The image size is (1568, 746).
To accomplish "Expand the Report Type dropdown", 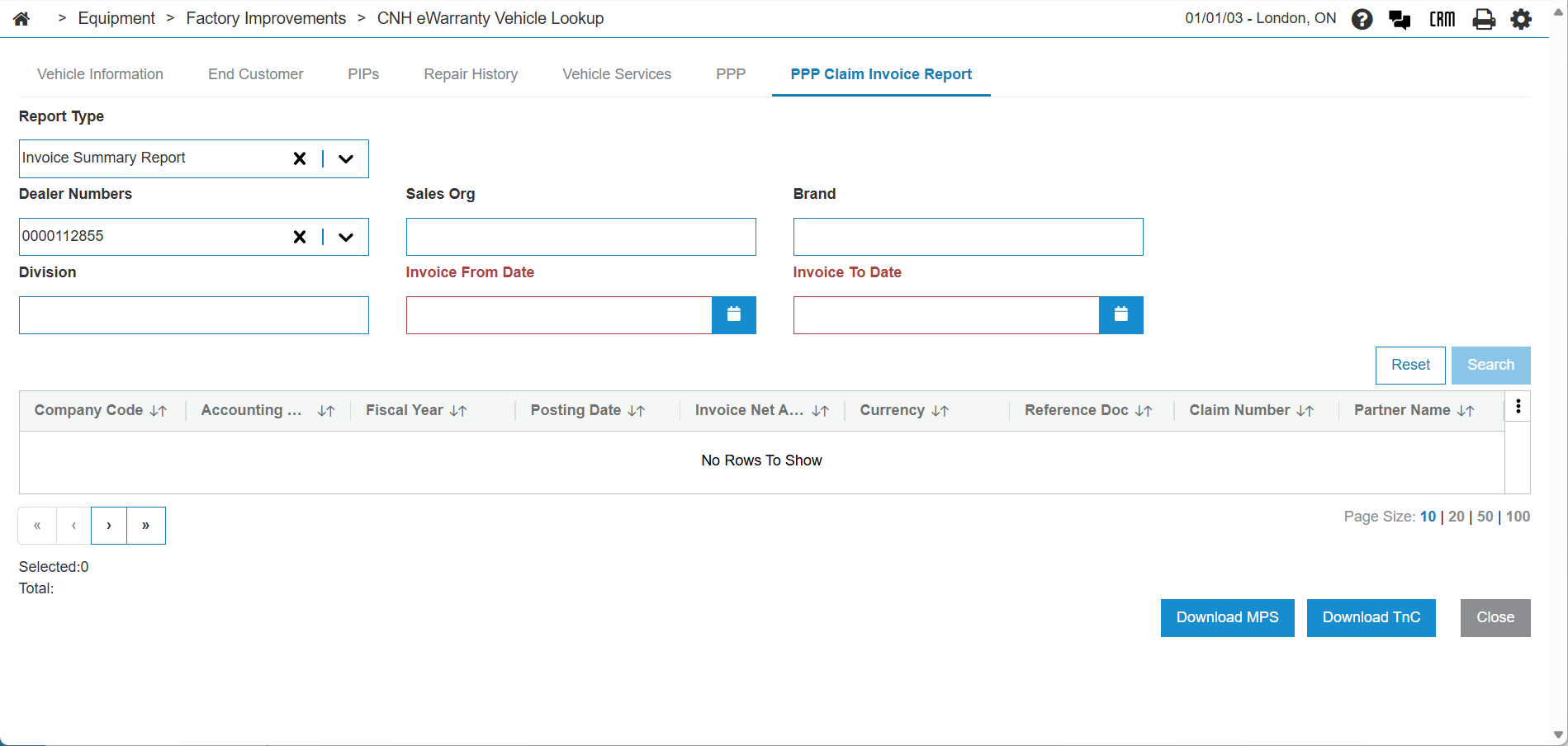I will (x=346, y=158).
